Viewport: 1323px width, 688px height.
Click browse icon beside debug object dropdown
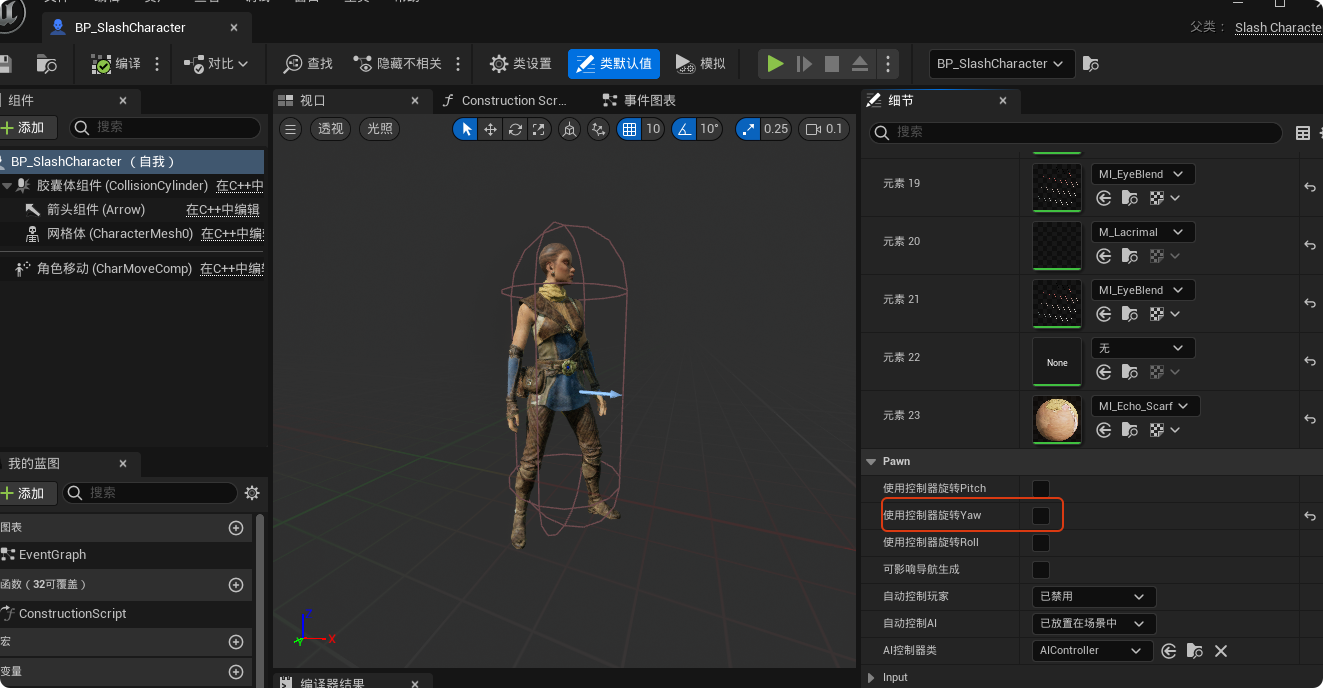click(x=1091, y=64)
